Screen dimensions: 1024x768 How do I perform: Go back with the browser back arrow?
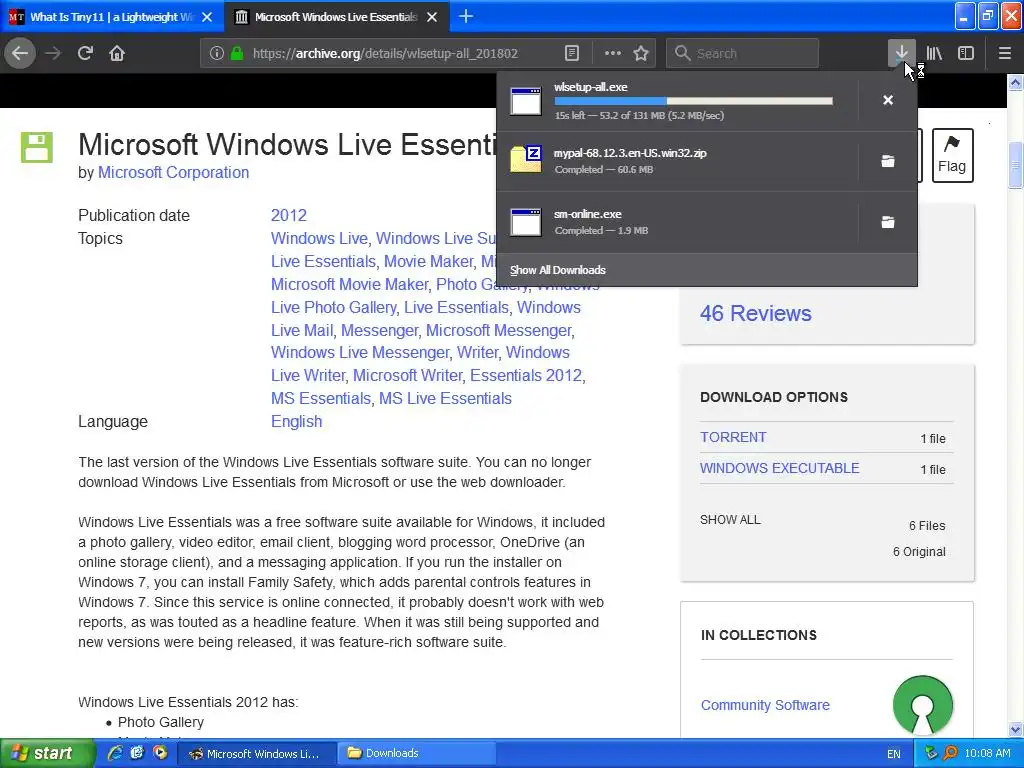[20, 54]
